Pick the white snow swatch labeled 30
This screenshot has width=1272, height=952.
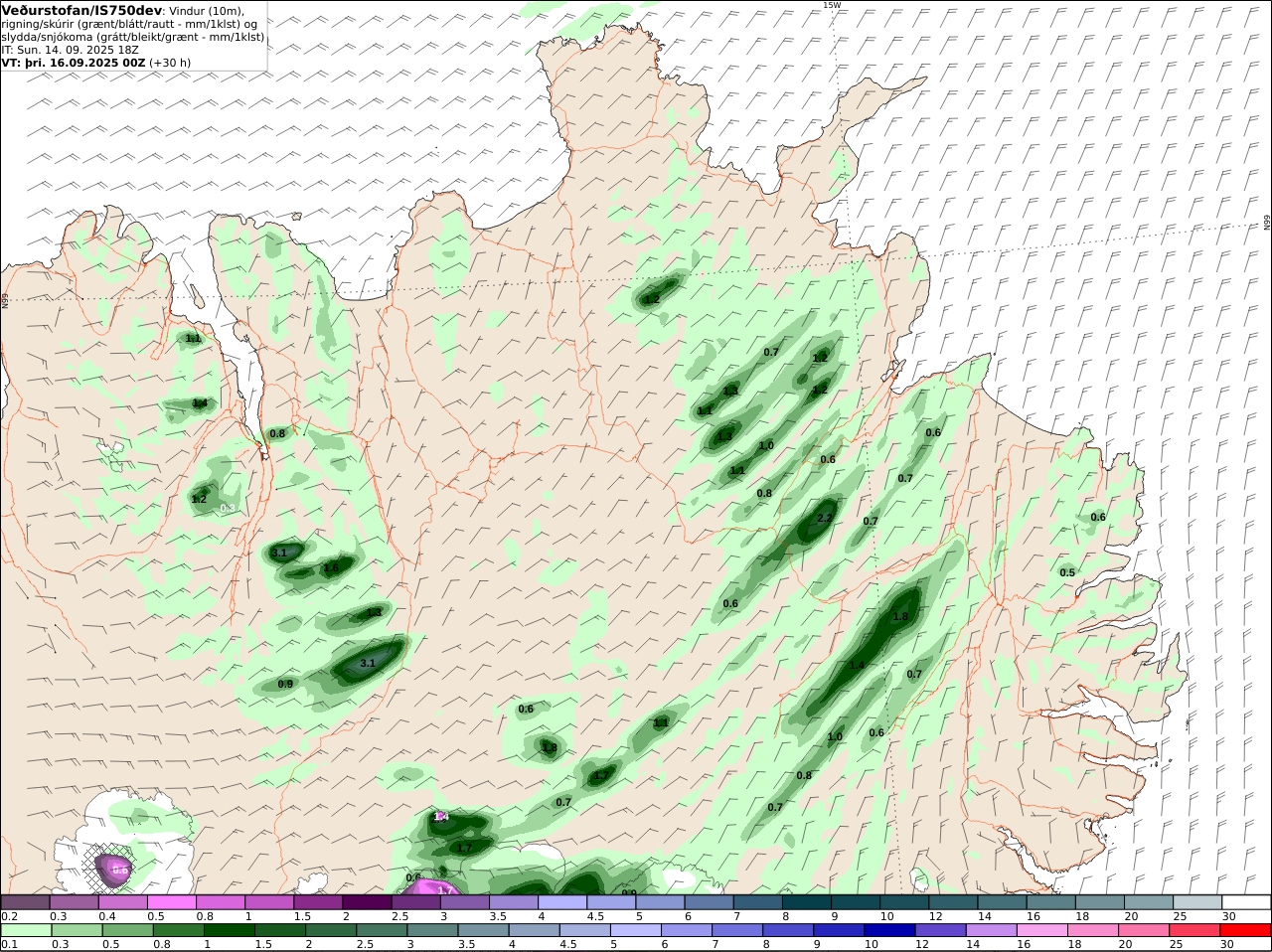tap(1246, 901)
